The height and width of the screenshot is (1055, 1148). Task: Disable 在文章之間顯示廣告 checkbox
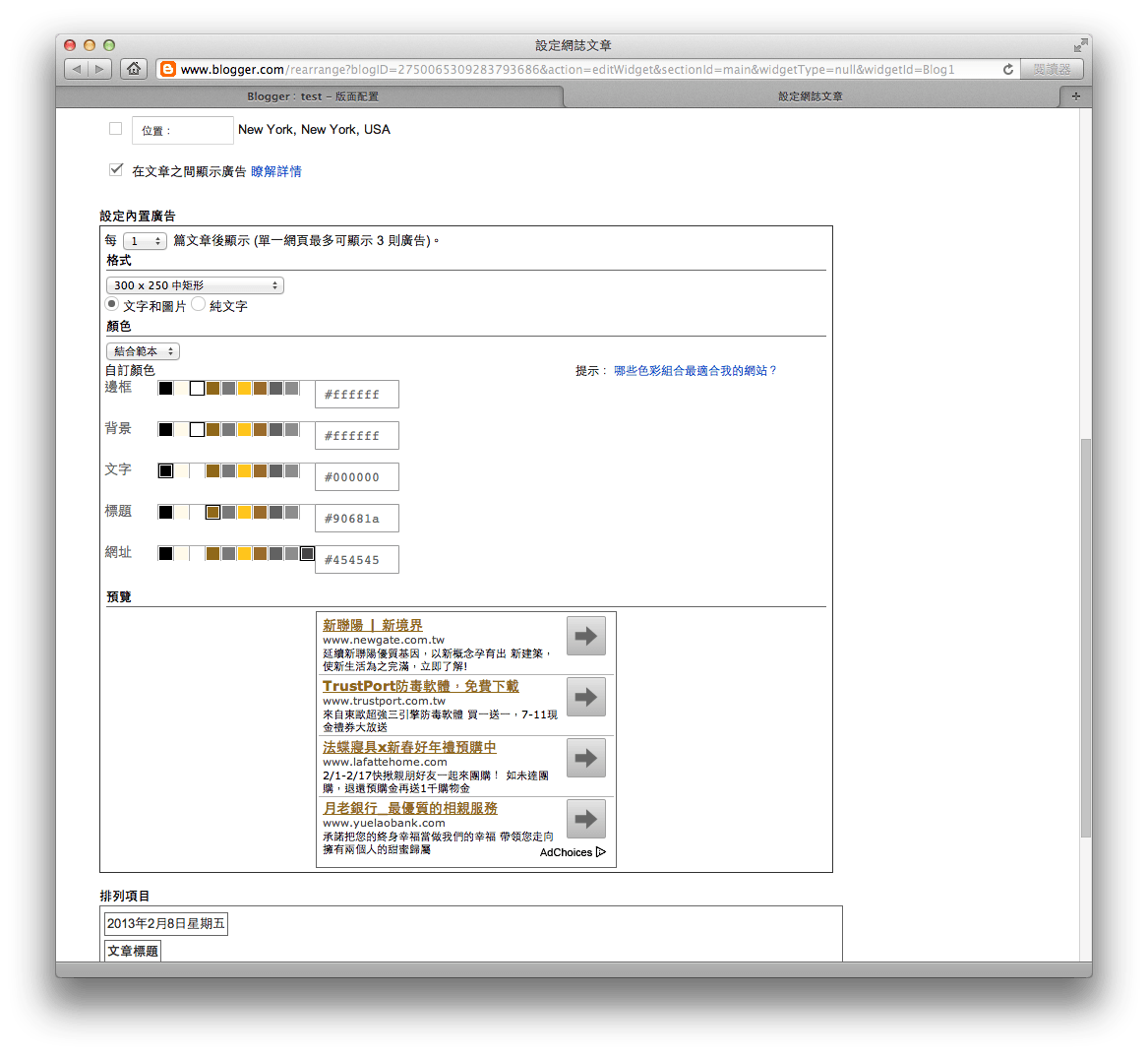pos(116,168)
